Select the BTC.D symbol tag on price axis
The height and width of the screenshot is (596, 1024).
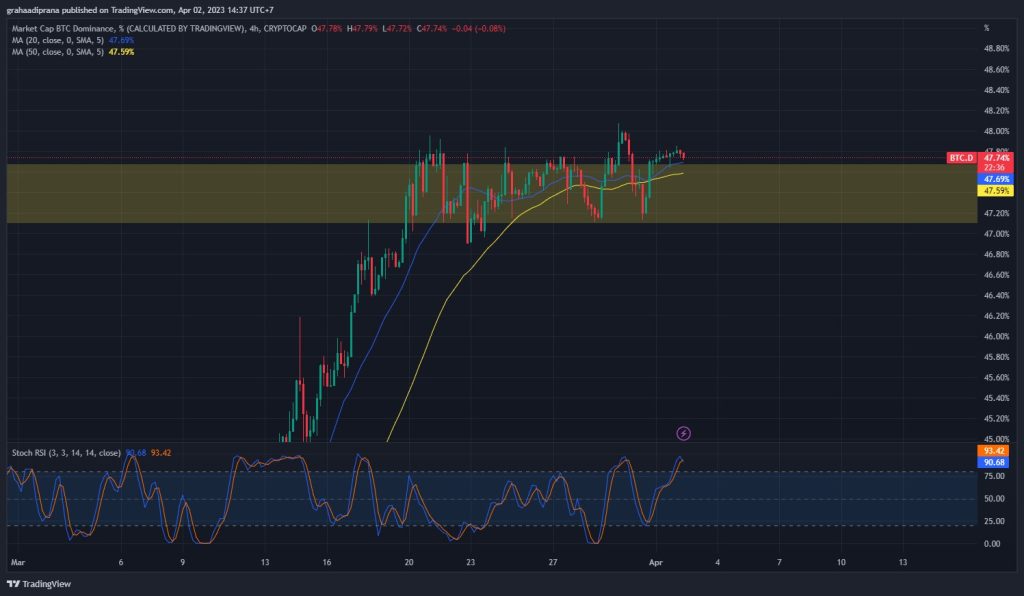[x=961, y=158]
